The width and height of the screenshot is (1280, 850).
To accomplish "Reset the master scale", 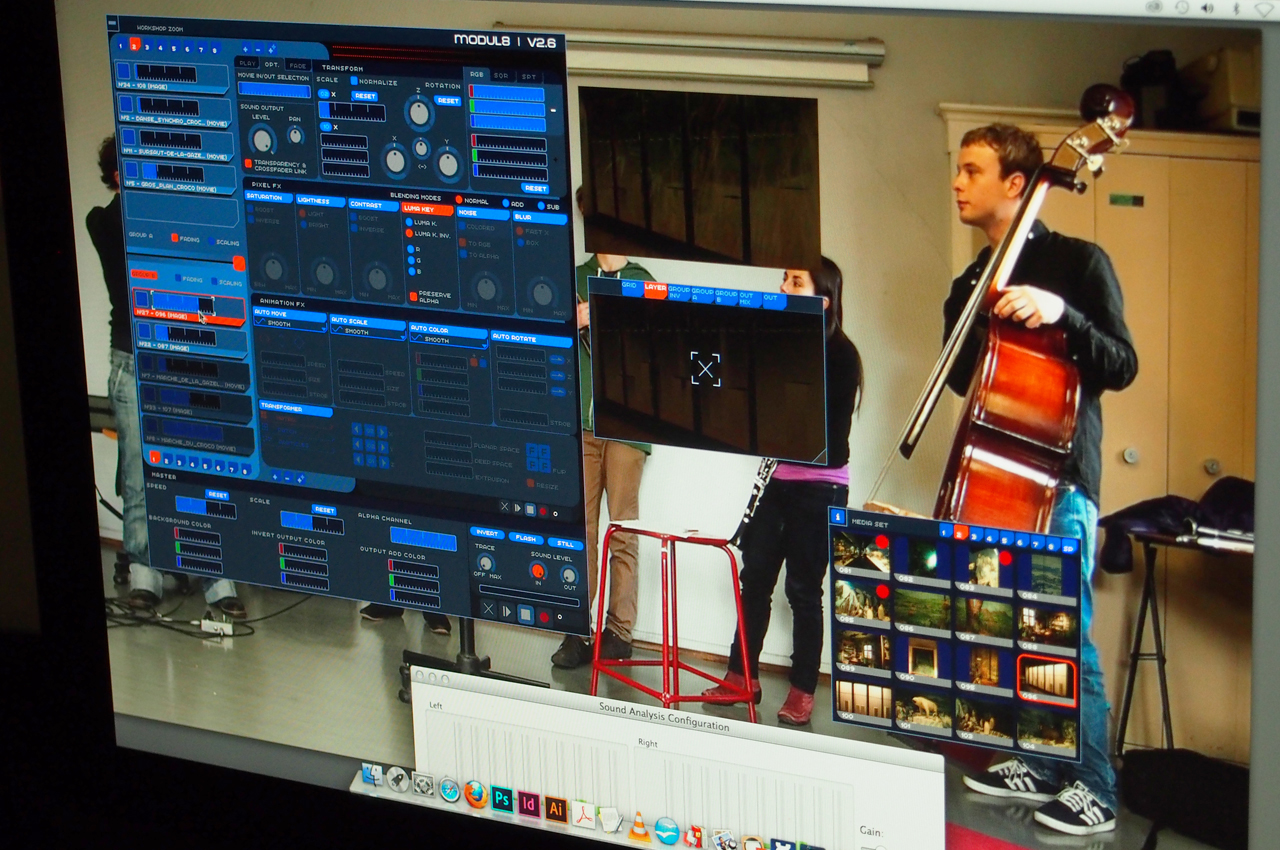I will [x=323, y=510].
